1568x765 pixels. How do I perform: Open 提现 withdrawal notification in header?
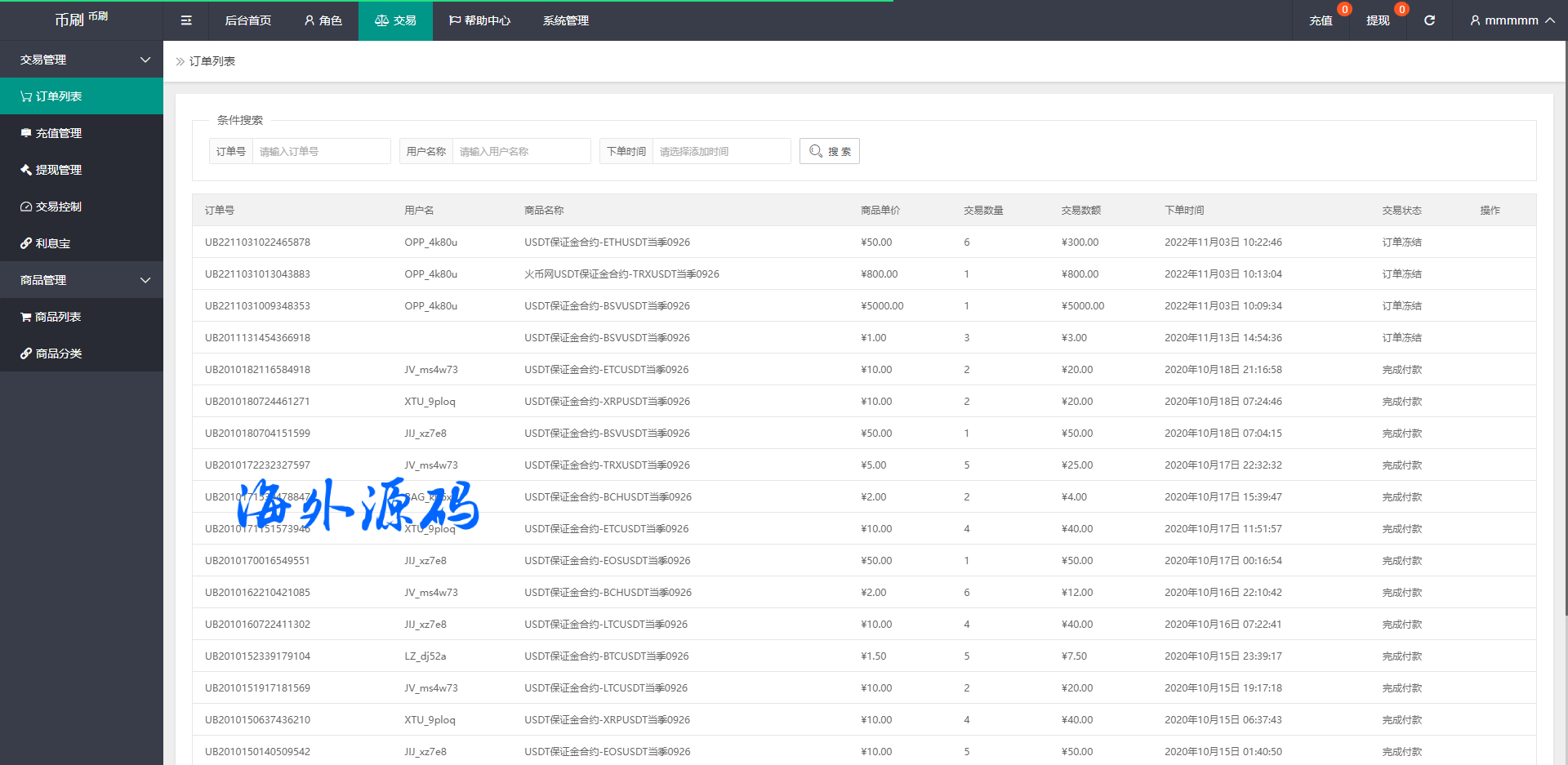(x=1378, y=20)
